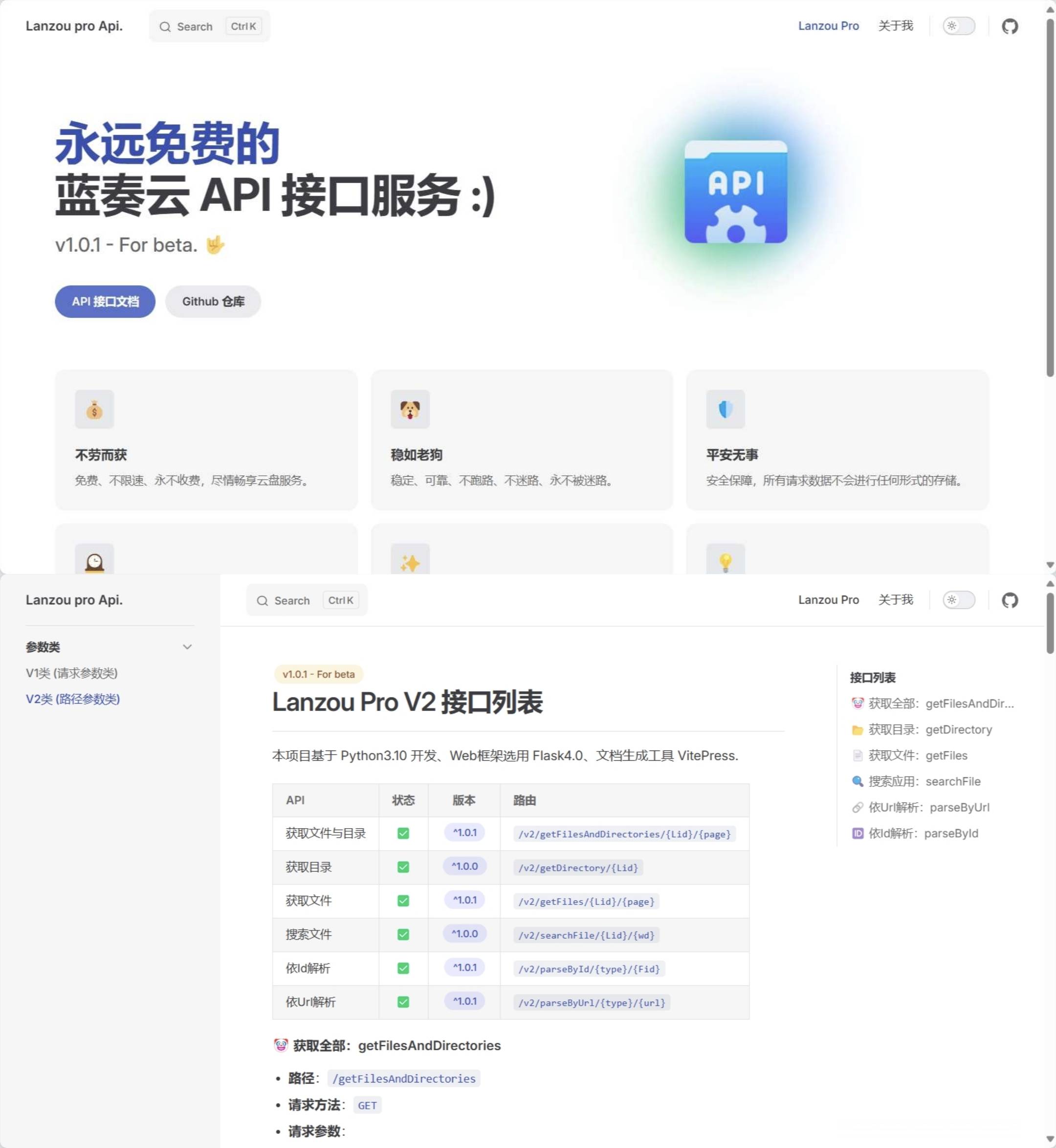Click route /v2/parseByUrl/{type}/{url}
The width and height of the screenshot is (1056, 1148).
592,1002
